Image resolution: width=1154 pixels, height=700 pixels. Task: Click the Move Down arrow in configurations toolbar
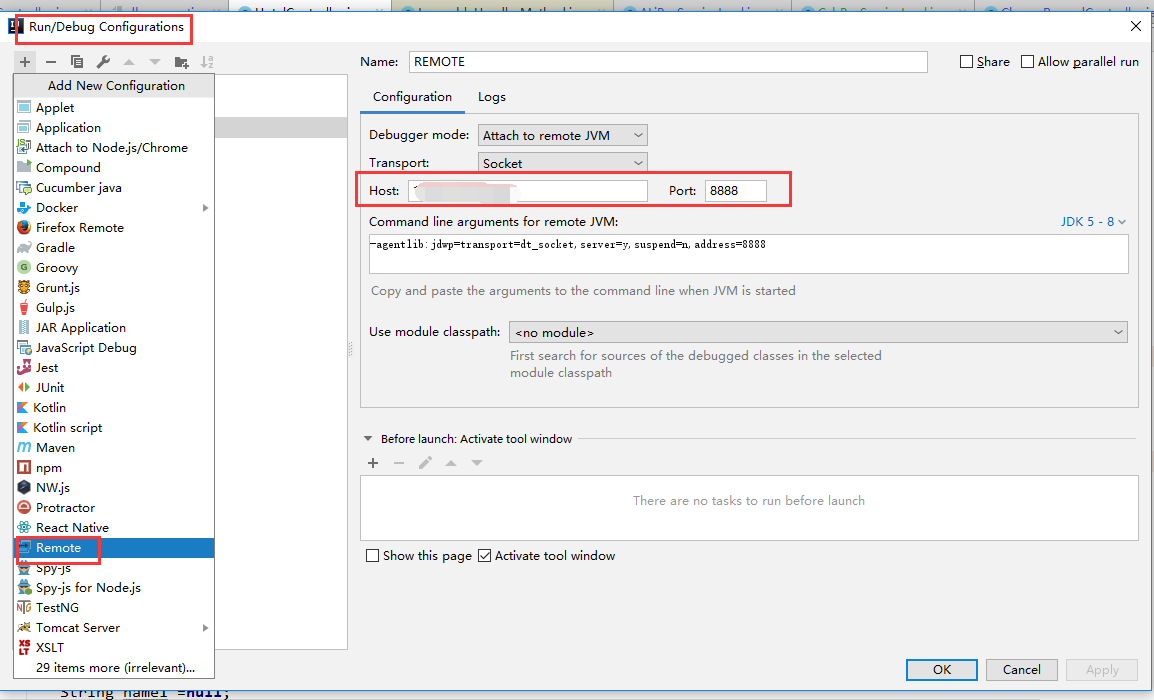coord(155,62)
